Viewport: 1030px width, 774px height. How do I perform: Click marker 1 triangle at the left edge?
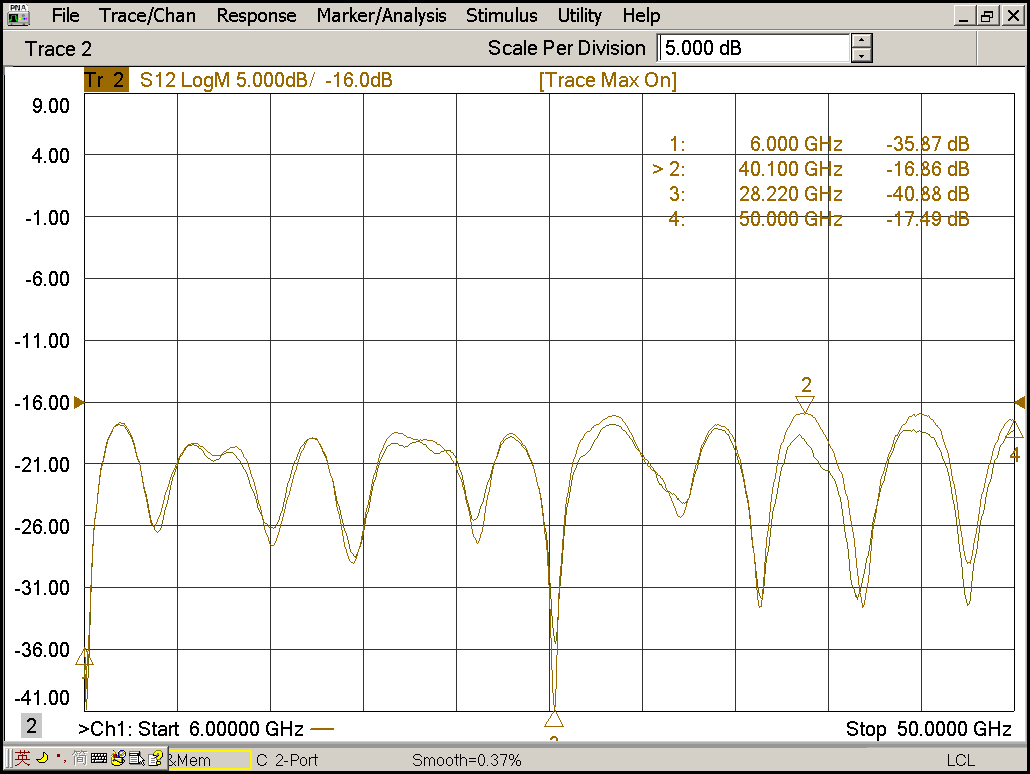pyautogui.click(x=85, y=657)
